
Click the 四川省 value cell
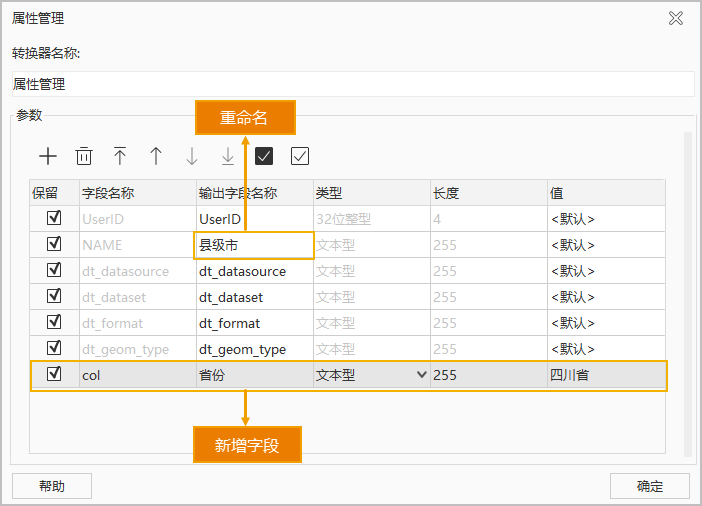coord(606,375)
